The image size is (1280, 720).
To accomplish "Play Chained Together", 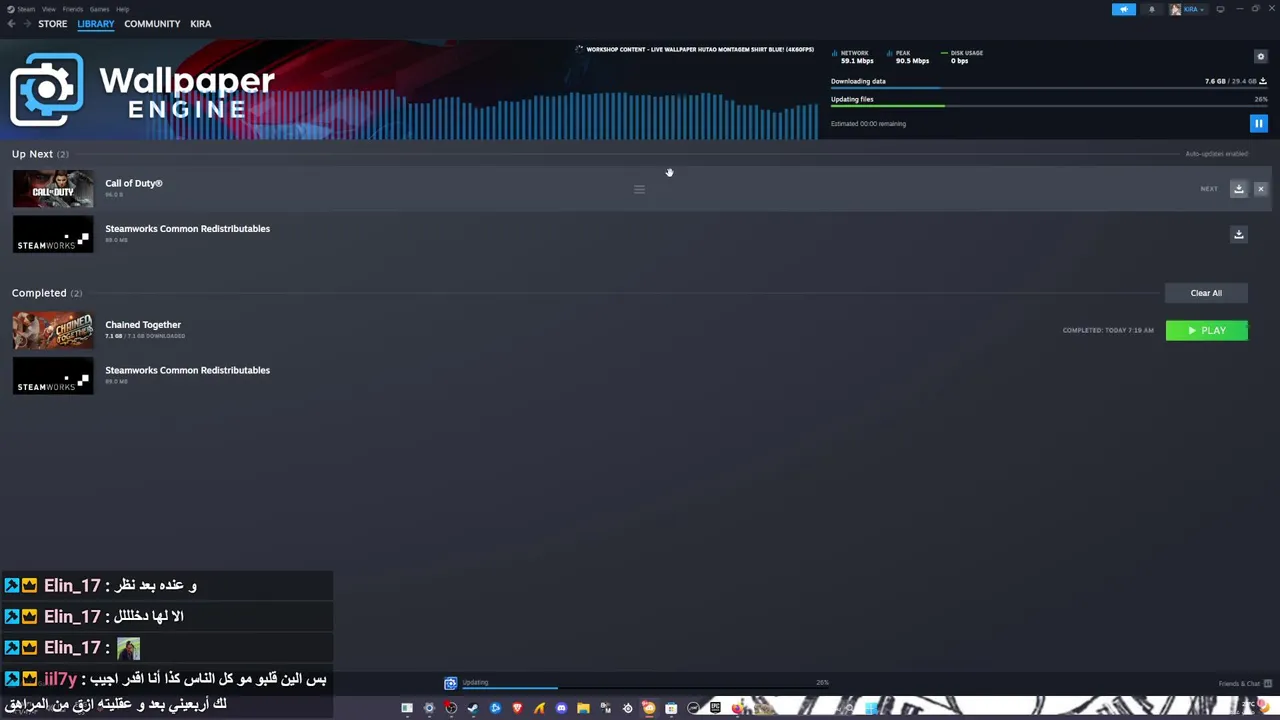I will [1207, 330].
